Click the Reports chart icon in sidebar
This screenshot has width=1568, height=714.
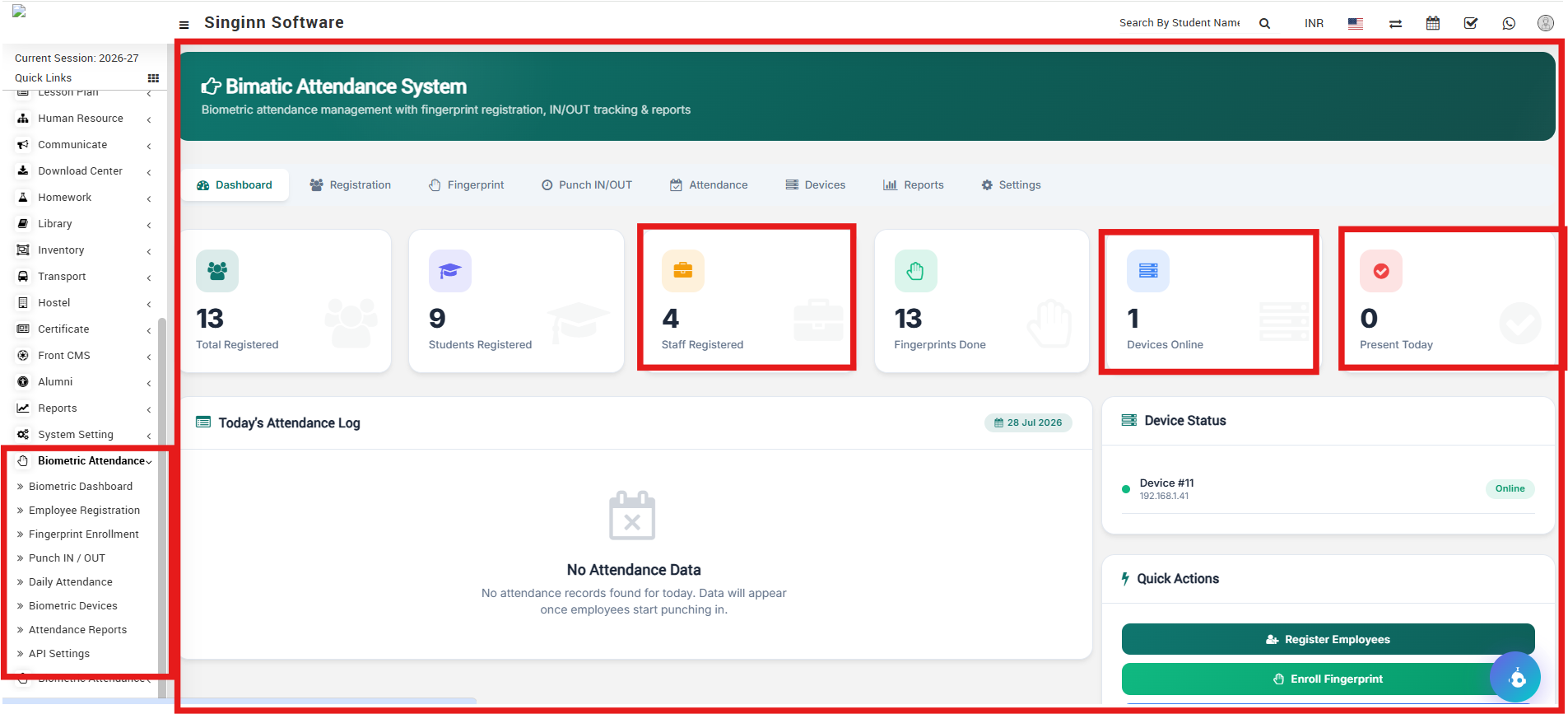click(23, 408)
